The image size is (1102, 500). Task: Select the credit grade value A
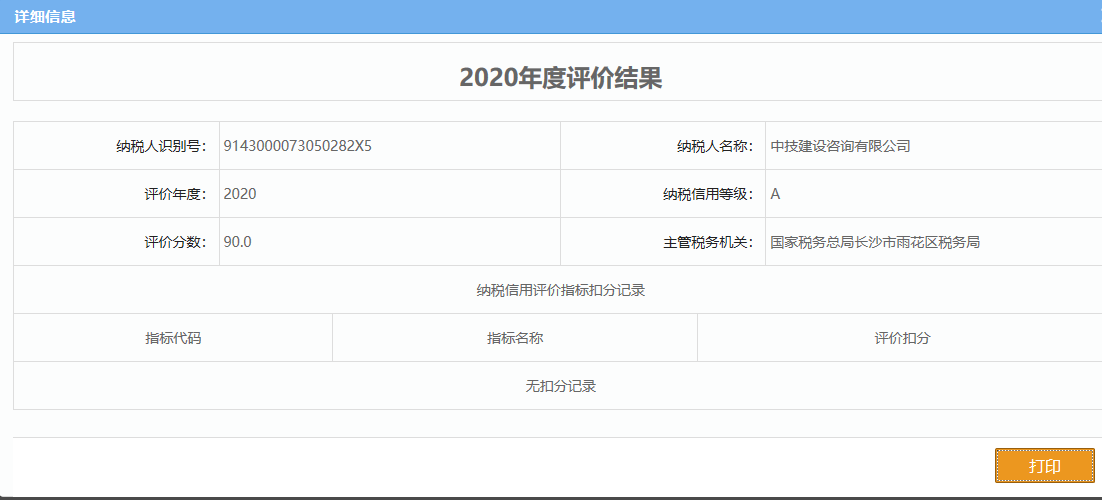(775, 194)
